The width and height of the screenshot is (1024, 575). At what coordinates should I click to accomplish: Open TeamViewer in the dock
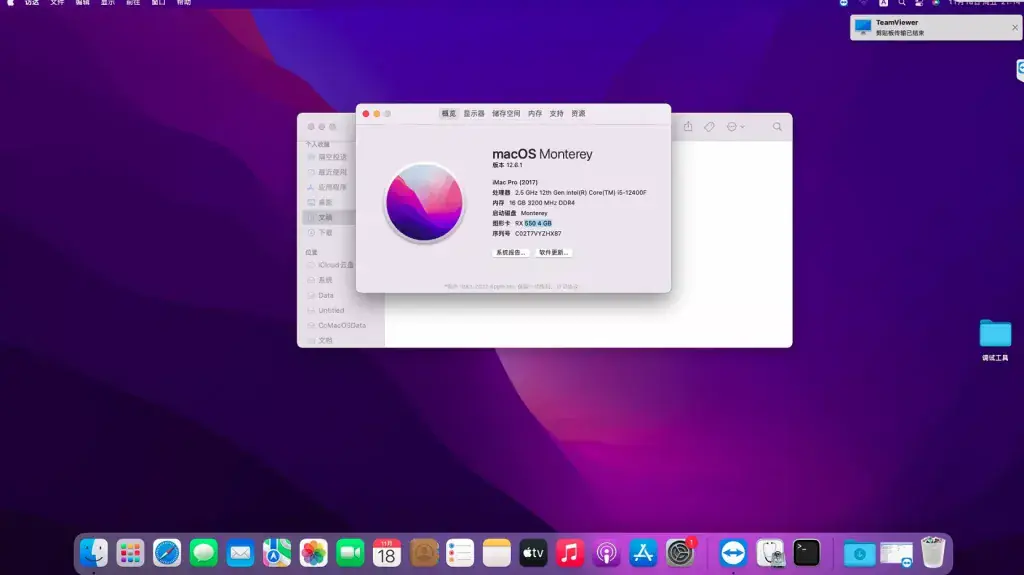point(733,553)
